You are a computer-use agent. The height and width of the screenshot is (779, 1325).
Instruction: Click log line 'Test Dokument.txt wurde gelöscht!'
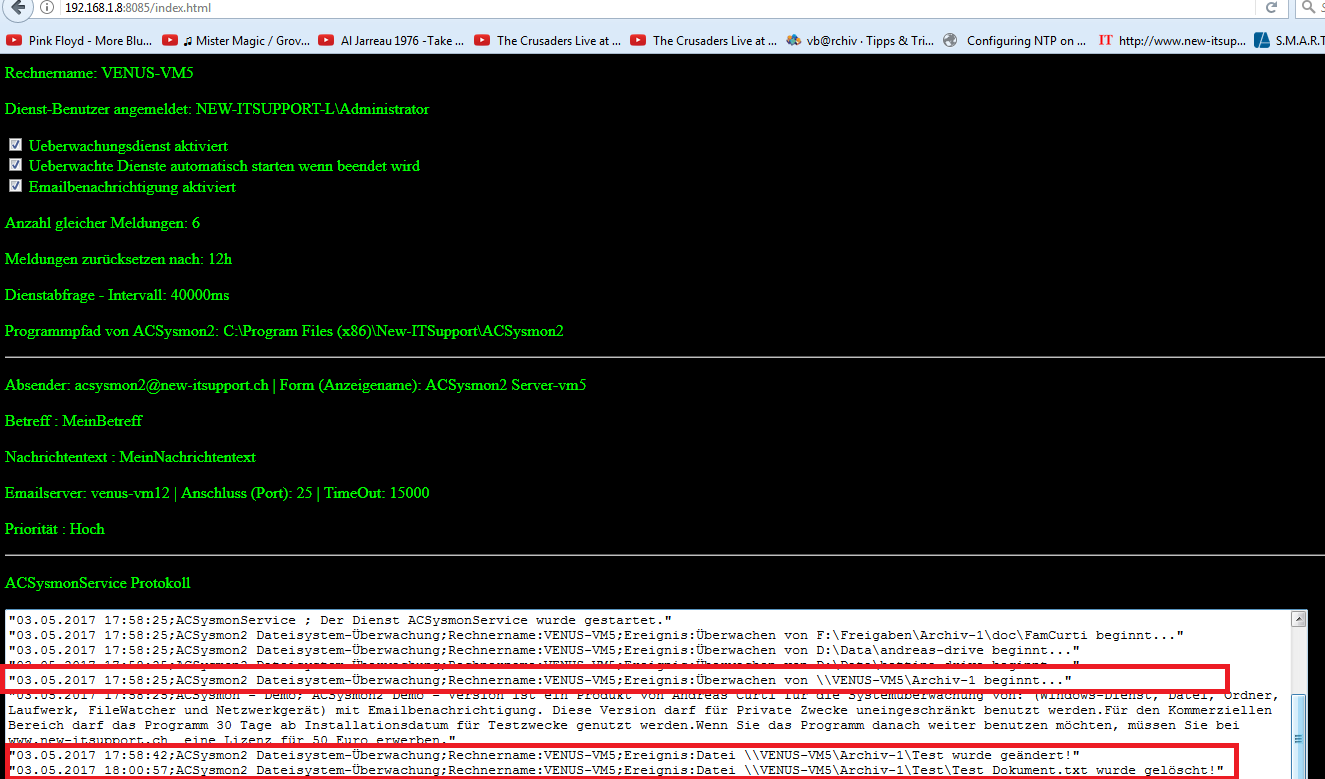pyautogui.click(x=617, y=769)
